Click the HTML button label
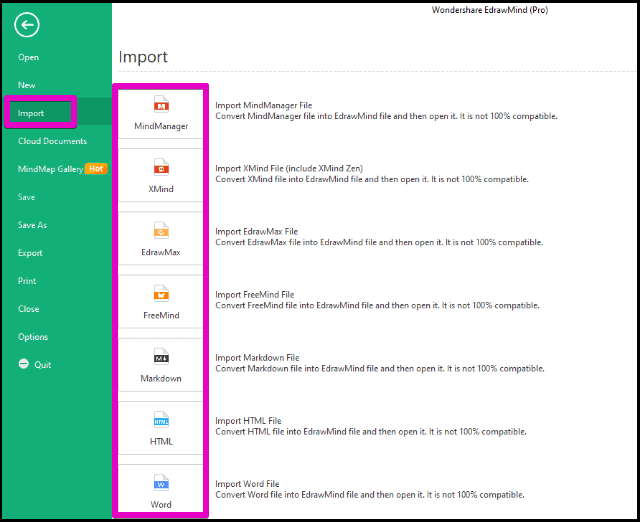The image size is (640, 522). tap(161, 442)
